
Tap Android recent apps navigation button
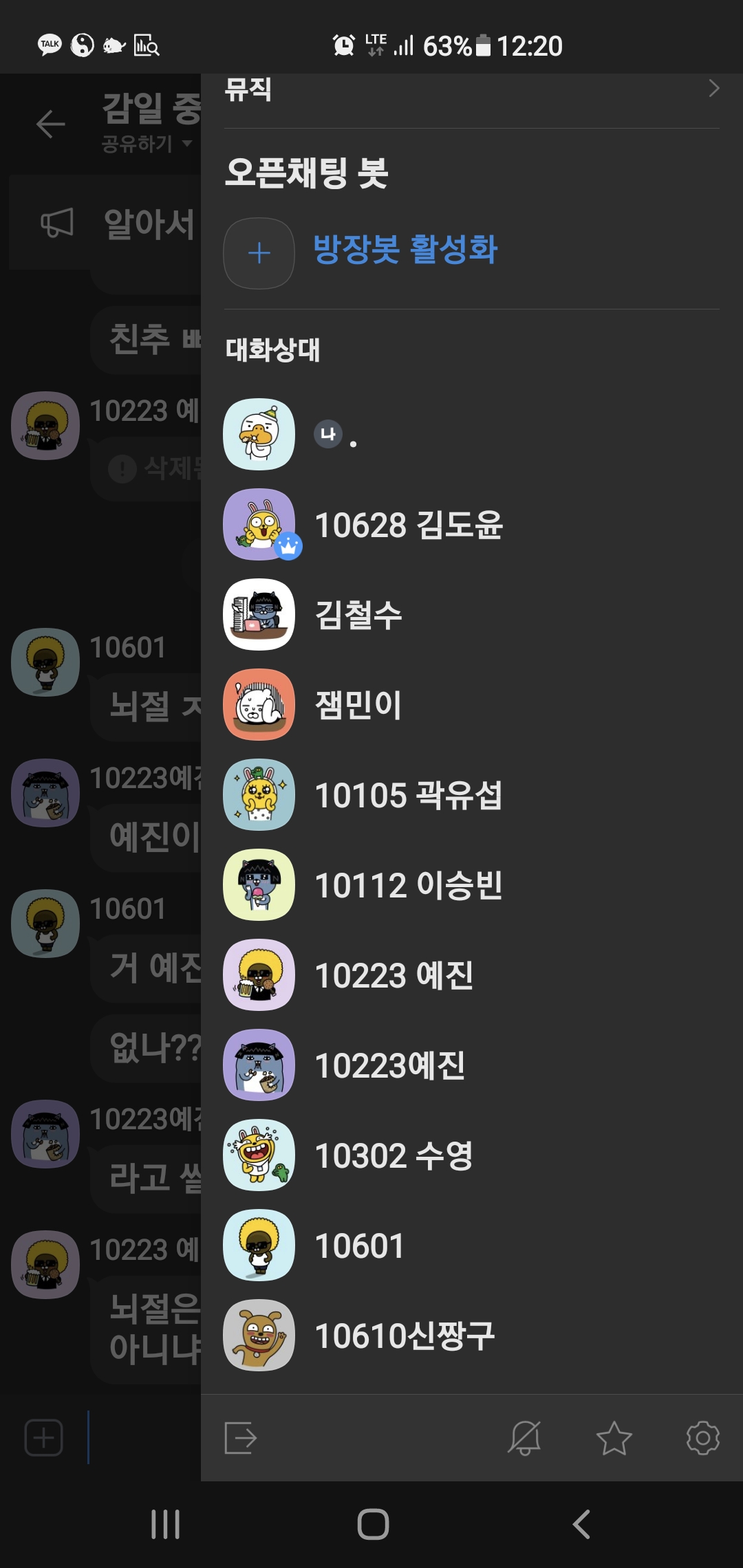coord(166,1524)
